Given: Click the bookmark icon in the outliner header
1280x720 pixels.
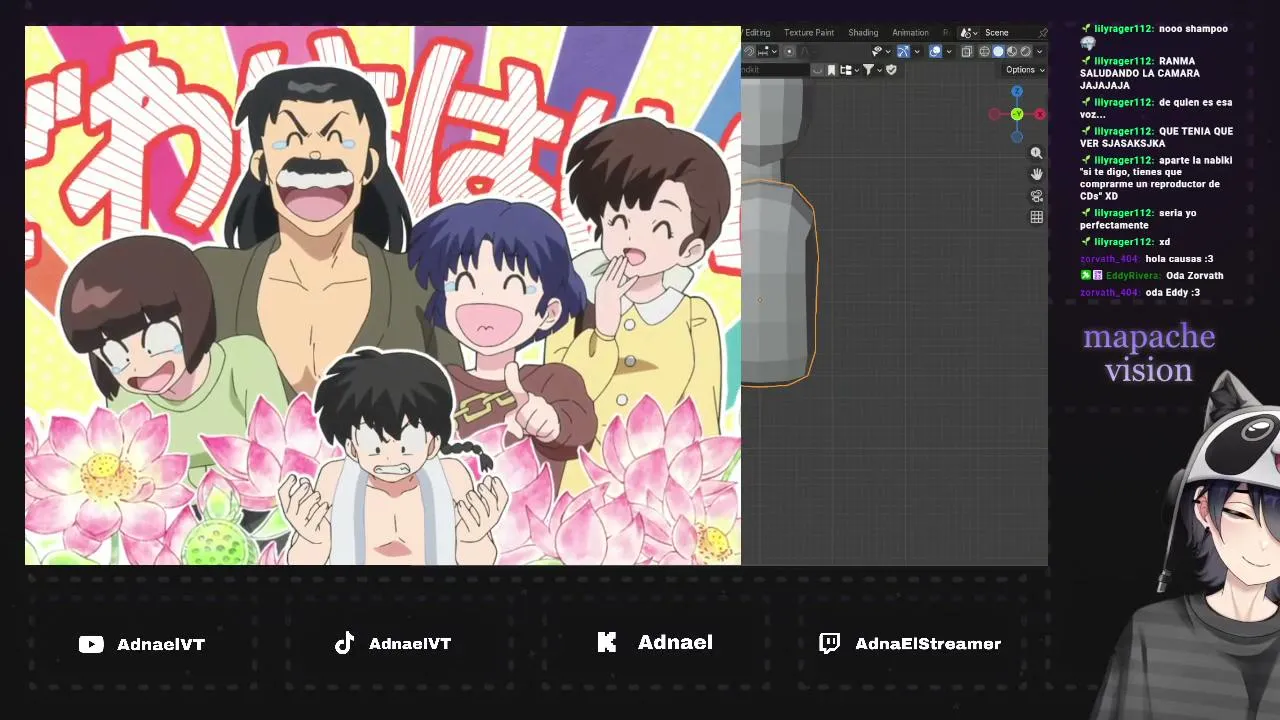Looking at the screenshot, I should 831,70.
